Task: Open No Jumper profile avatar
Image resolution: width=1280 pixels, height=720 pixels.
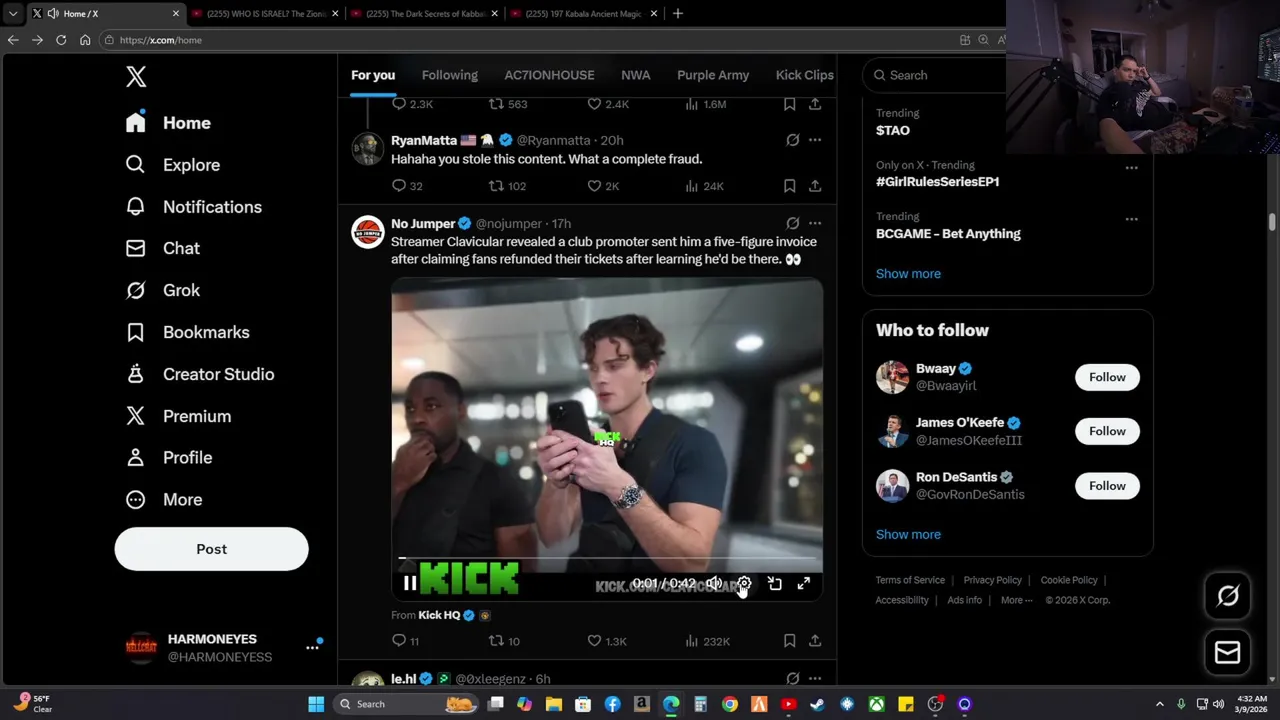Action: pyautogui.click(x=368, y=232)
